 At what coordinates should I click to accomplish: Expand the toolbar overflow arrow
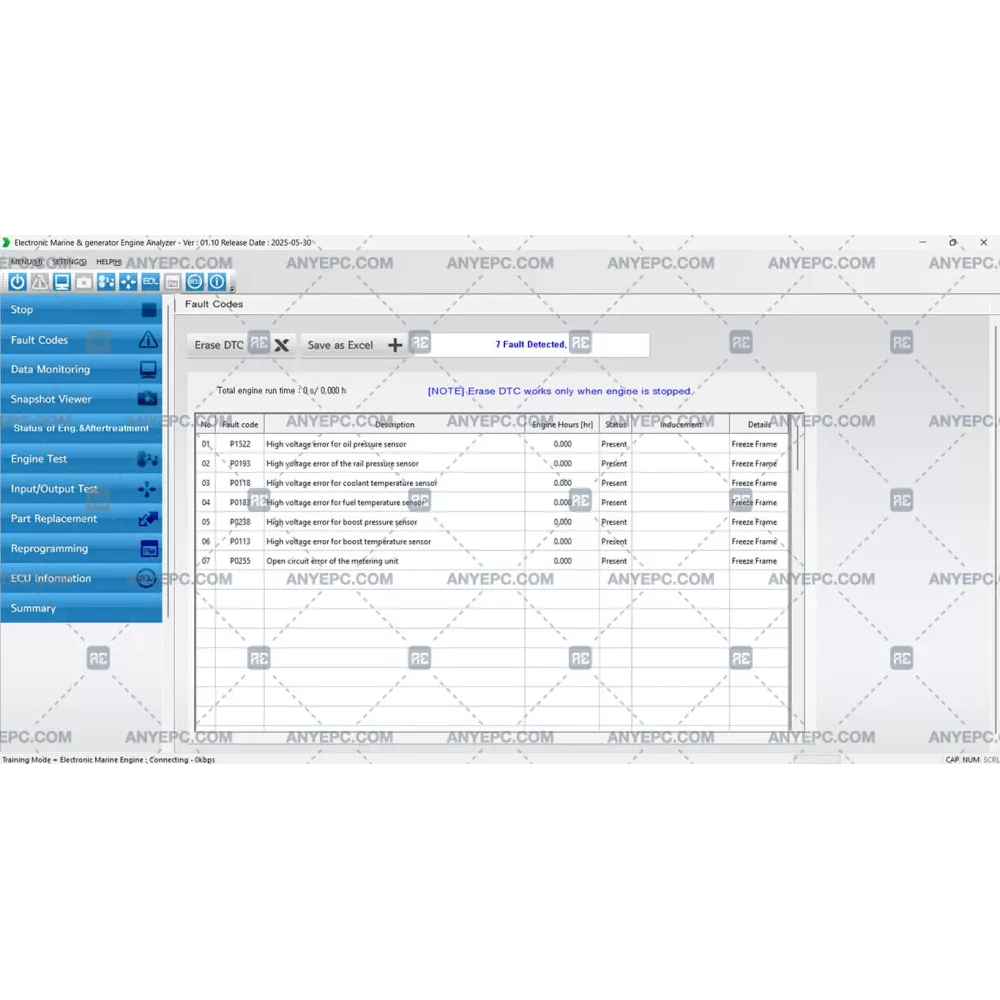pyautogui.click(x=232, y=290)
